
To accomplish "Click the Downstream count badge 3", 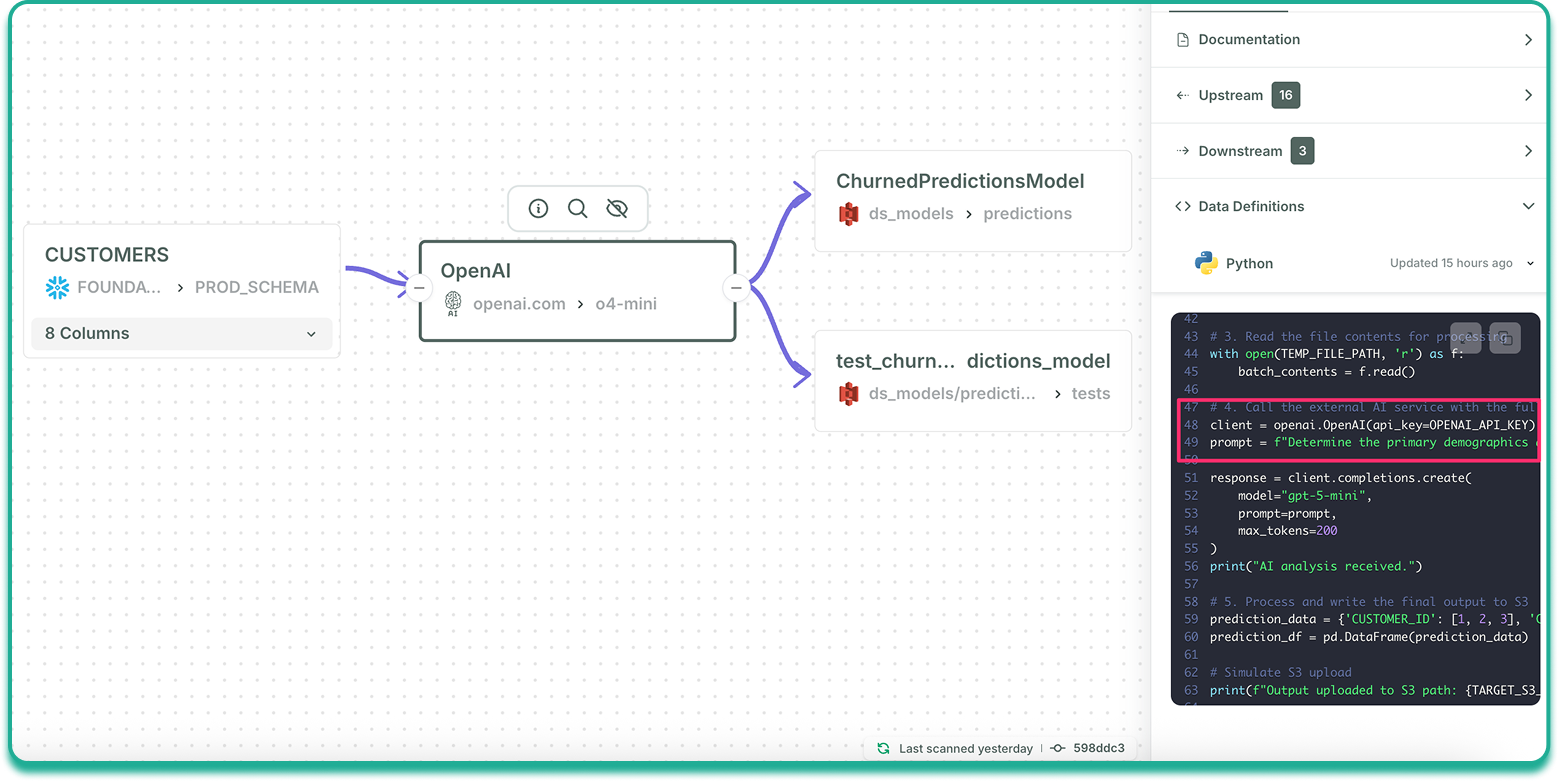I will point(1302,151).
